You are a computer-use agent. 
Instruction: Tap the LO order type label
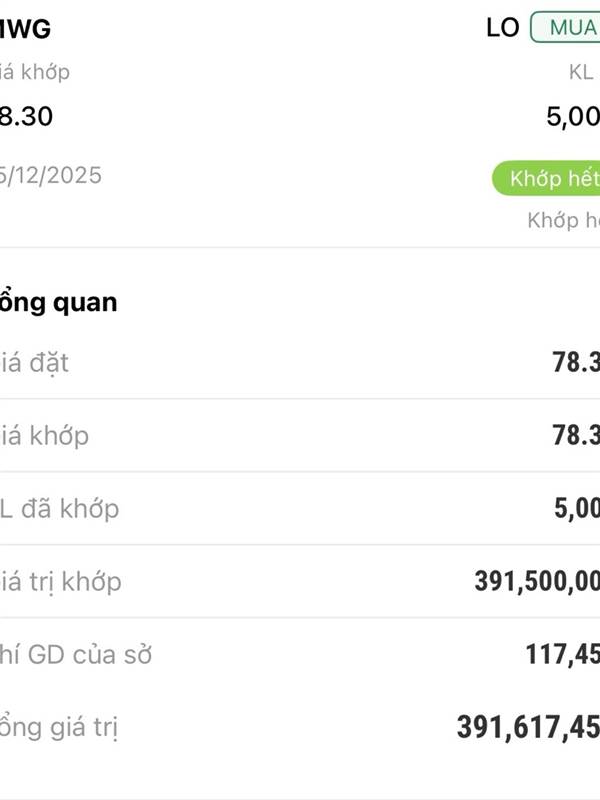pos(503,28)
